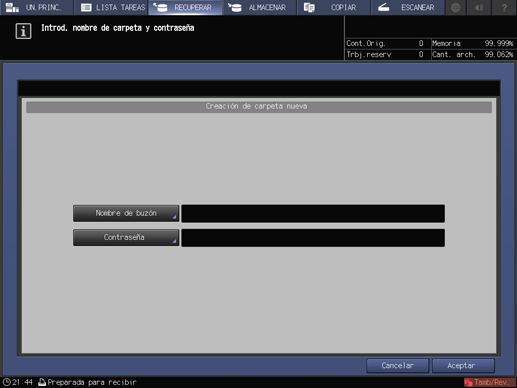Open the Contraseña entry button

point(126,237)
